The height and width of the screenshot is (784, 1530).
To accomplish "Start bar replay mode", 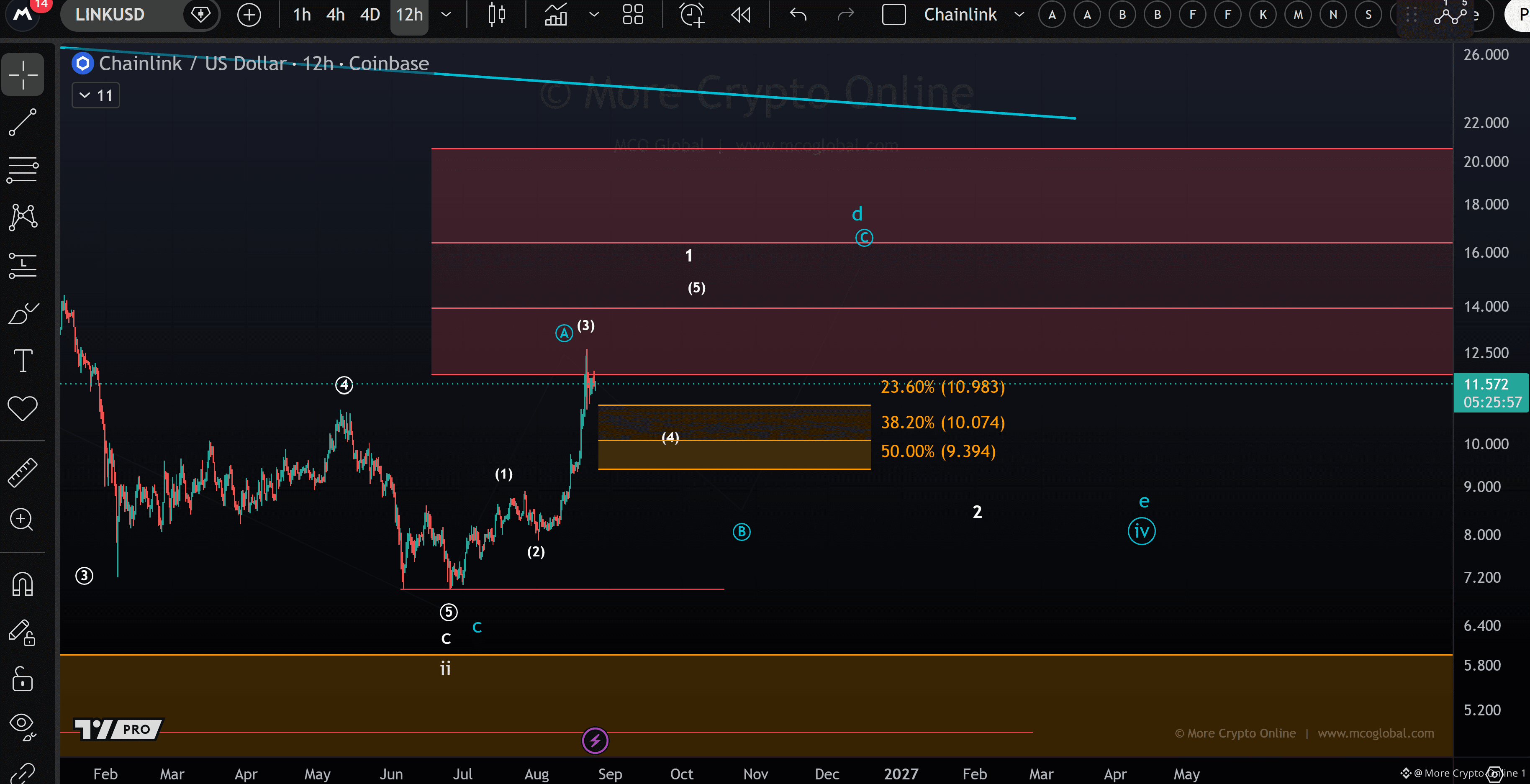I will pos(741,14).
